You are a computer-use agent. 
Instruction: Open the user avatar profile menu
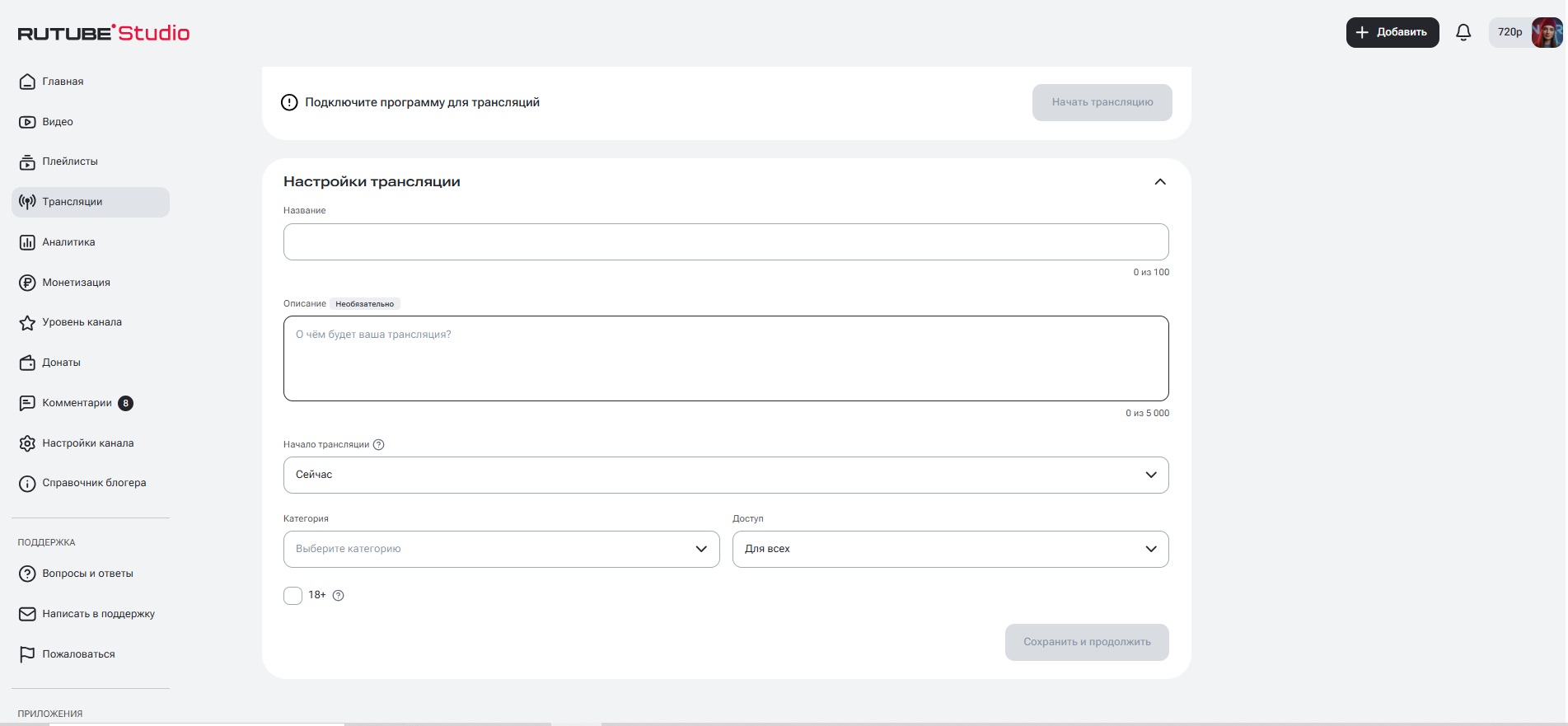coord(1547,32)
